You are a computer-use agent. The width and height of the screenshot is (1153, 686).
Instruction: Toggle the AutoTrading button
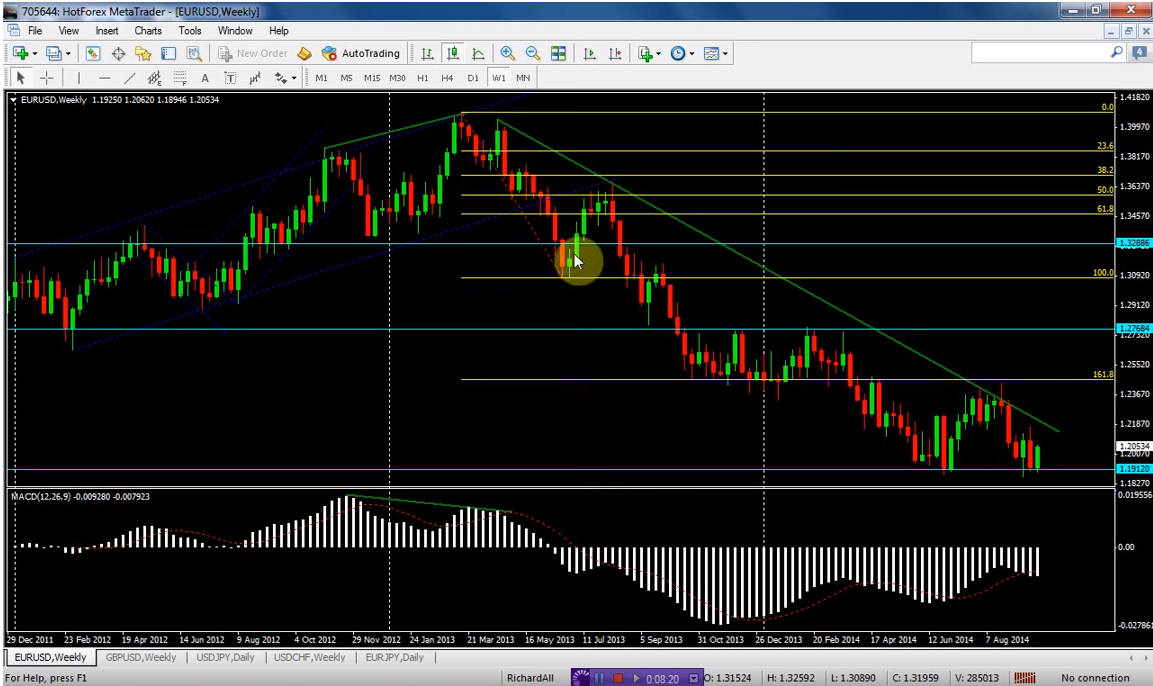pos(361,53)
